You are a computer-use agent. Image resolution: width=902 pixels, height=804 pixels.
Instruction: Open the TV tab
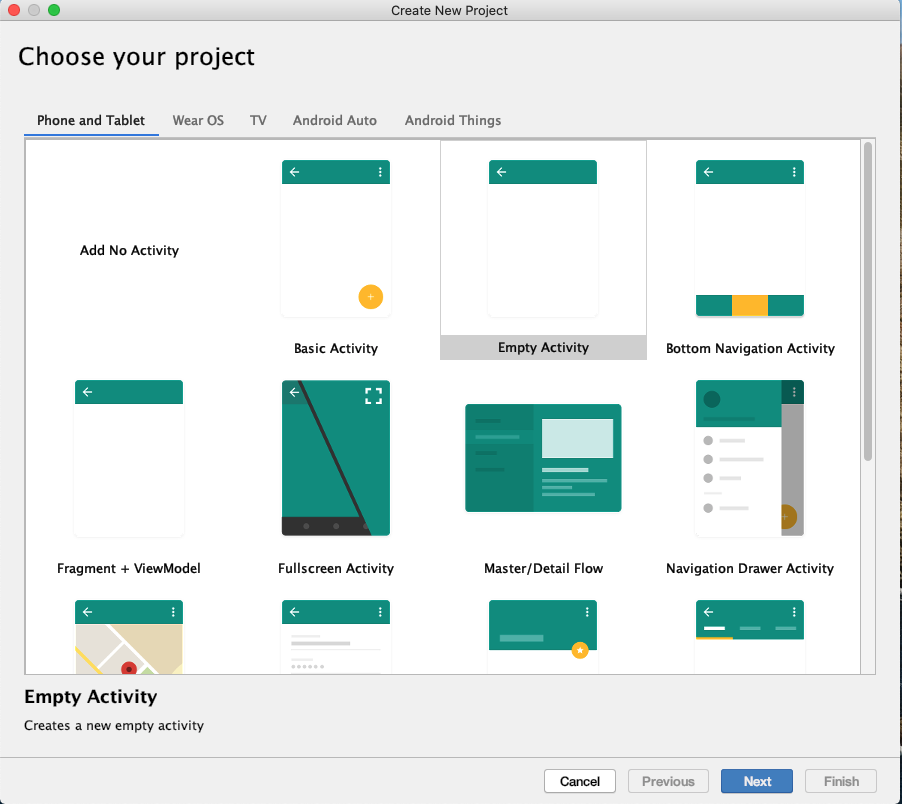pos(258,120)
